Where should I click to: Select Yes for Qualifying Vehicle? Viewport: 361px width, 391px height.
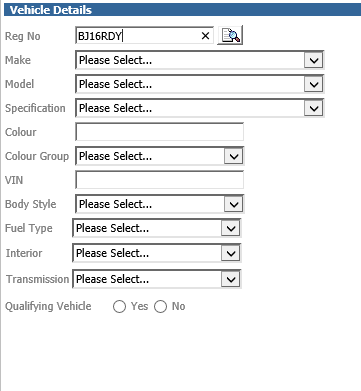click(119, 306)
